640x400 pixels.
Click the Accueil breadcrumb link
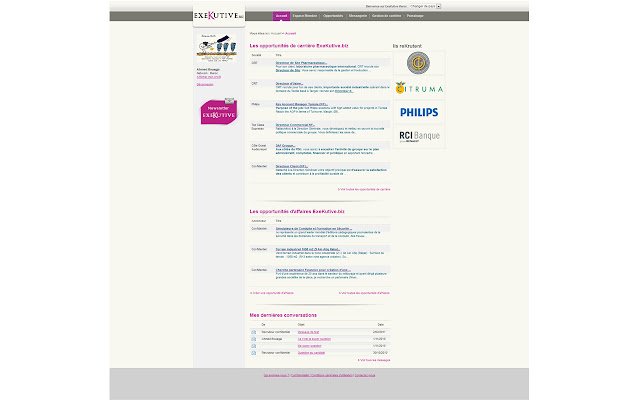291,33
